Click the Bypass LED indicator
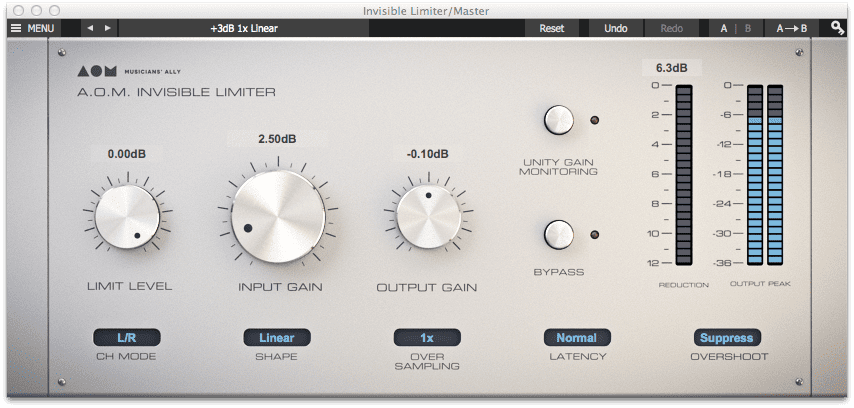This screenshot has height=408, width=854. pyautogui.click(x=595, y=235)
